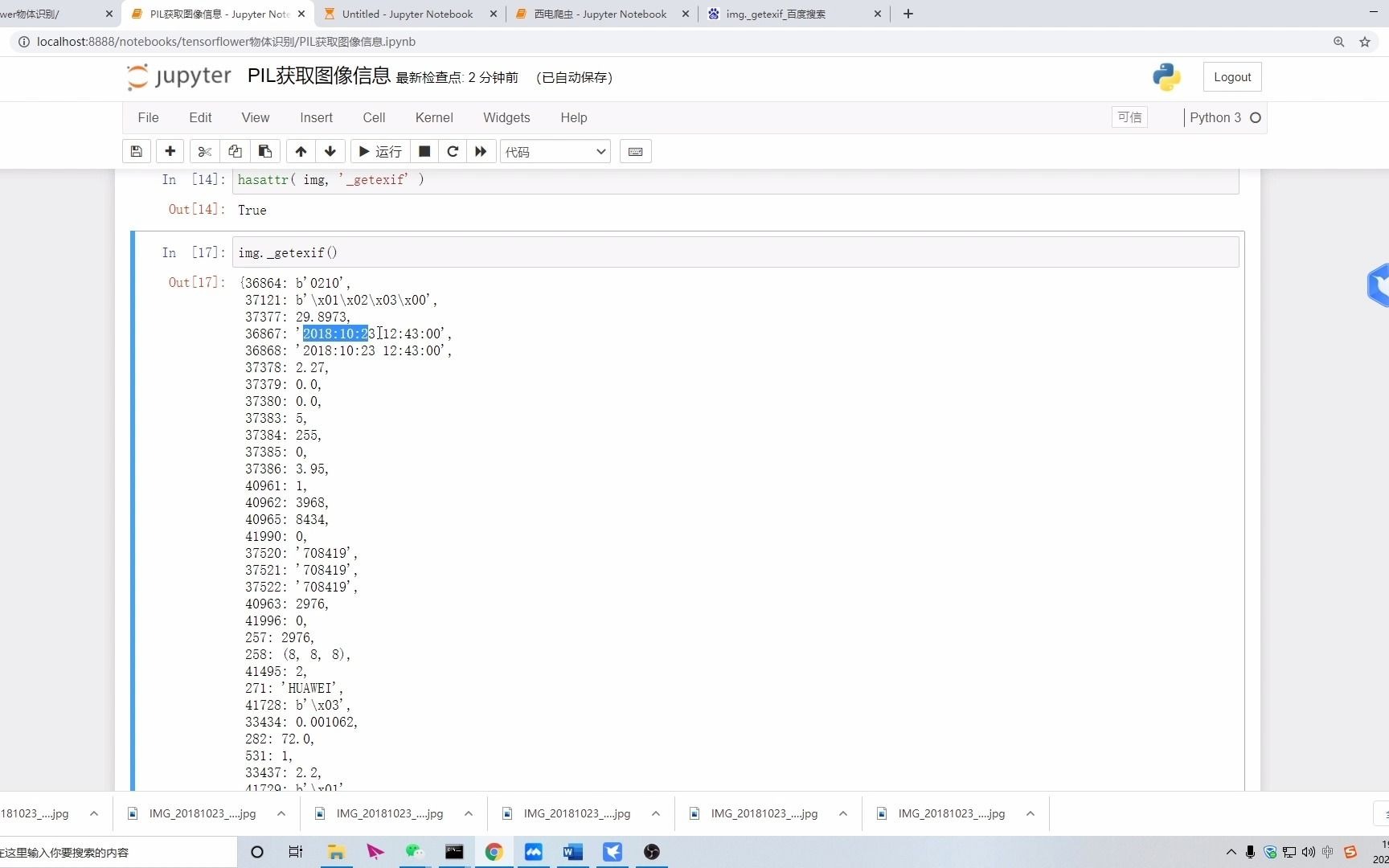Expand options for last IMG_20181023 download
Image resolution: width=1389 pixels, height=868 pixels.
(1030, 813)
